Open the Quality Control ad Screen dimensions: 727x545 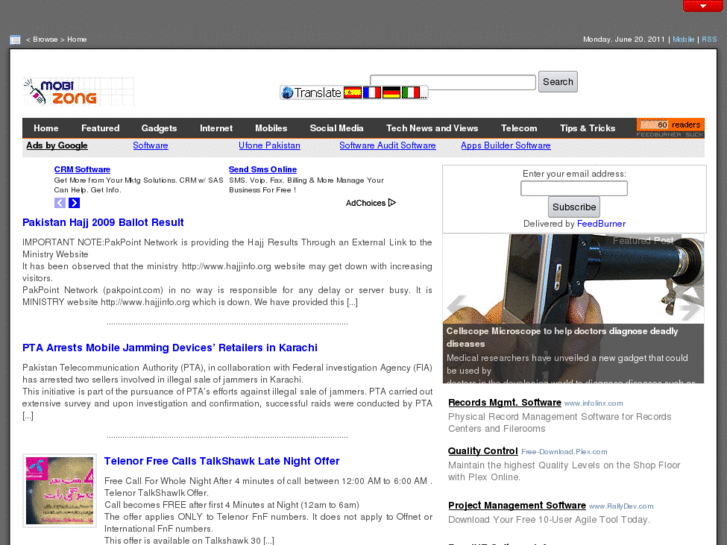pos(483,451)
